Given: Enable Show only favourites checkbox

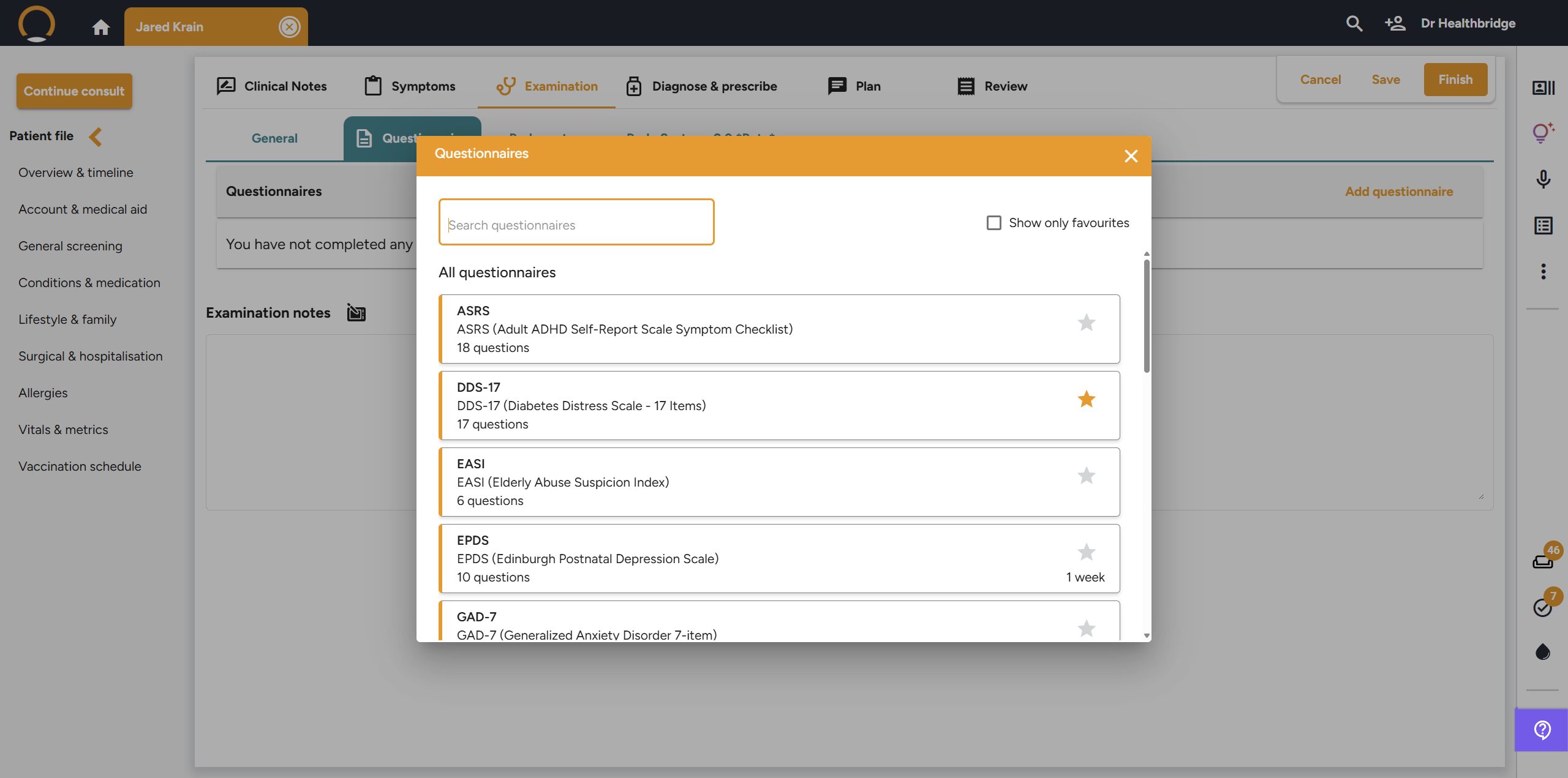Looking at the screenshot, I should tap(993, 223).
